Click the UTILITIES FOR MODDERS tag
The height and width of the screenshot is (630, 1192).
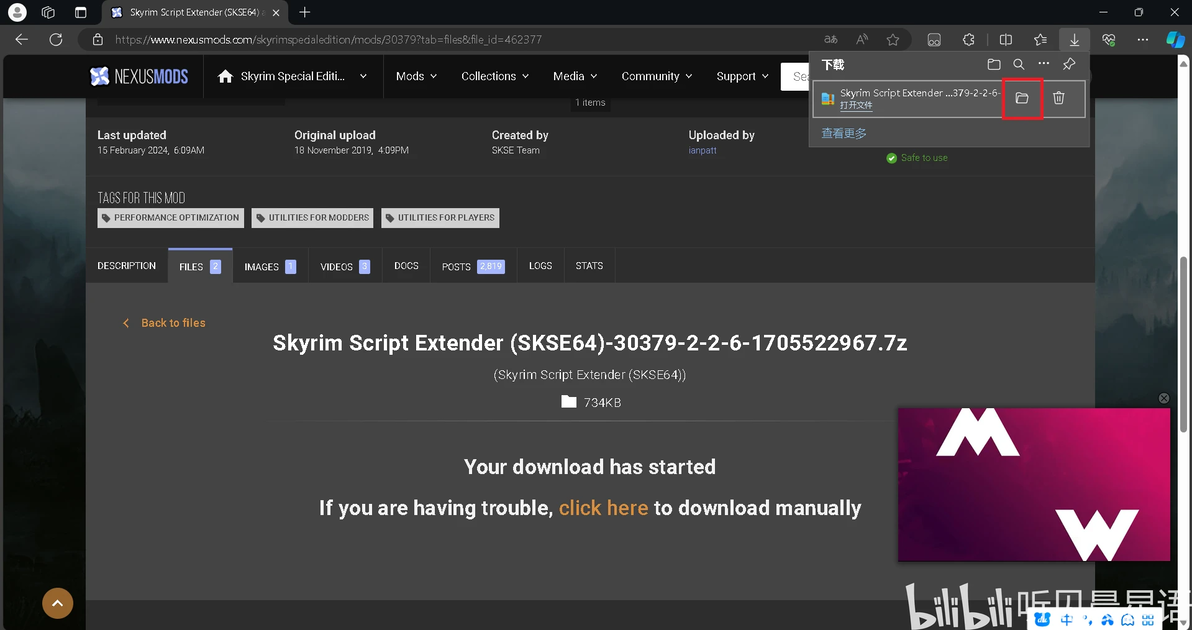click(312, 217)
